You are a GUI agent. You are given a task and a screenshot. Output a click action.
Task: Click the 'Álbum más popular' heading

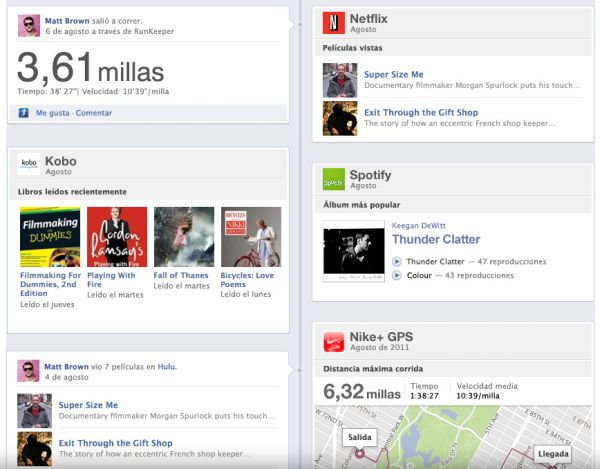tap(362, 205)
